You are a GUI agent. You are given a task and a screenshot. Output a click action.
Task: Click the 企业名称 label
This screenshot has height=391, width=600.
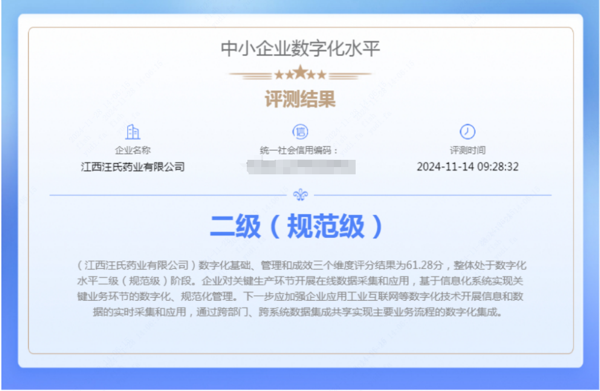click(133, 150)
